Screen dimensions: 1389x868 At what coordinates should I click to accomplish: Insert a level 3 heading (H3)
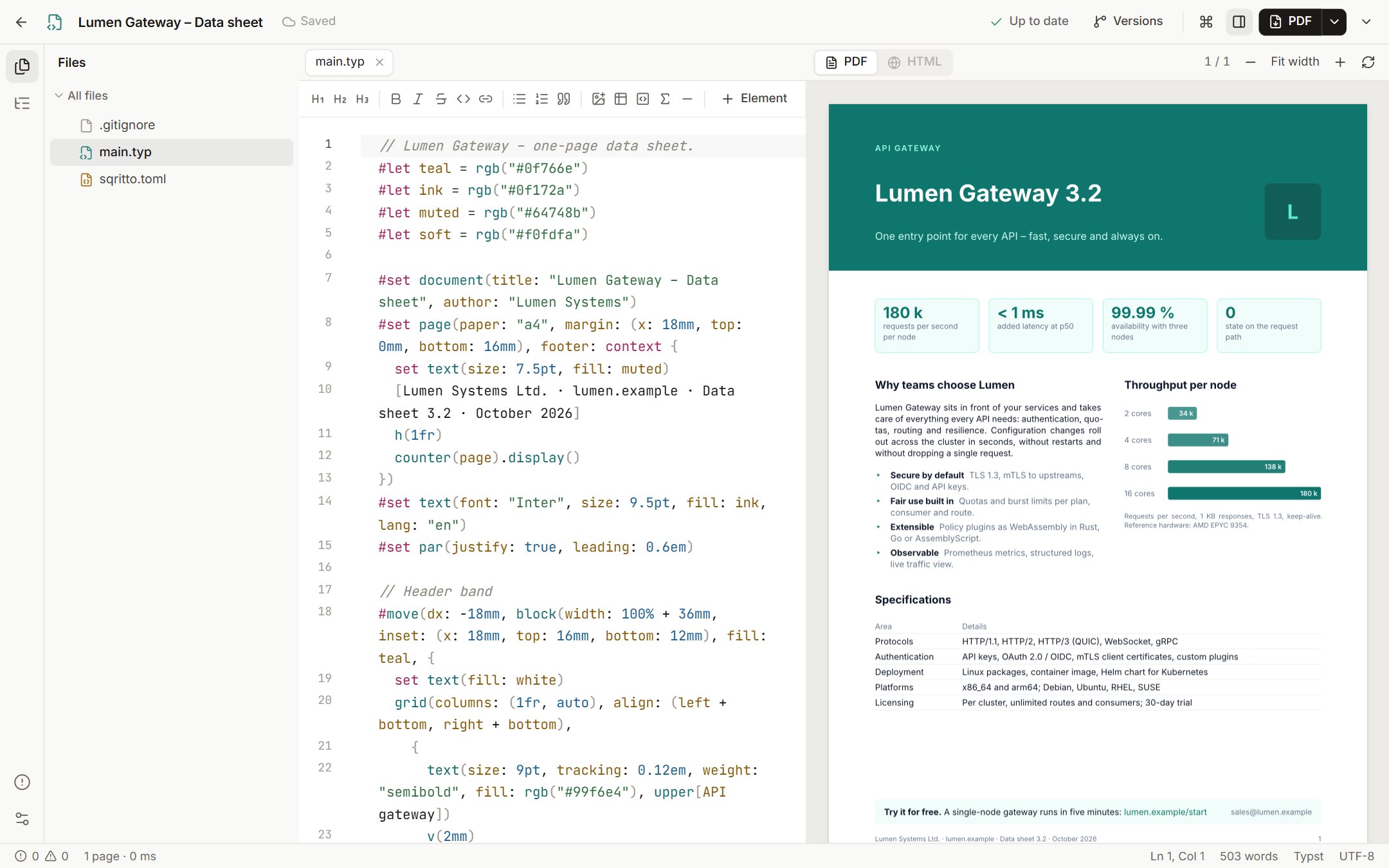click(362, 99)
